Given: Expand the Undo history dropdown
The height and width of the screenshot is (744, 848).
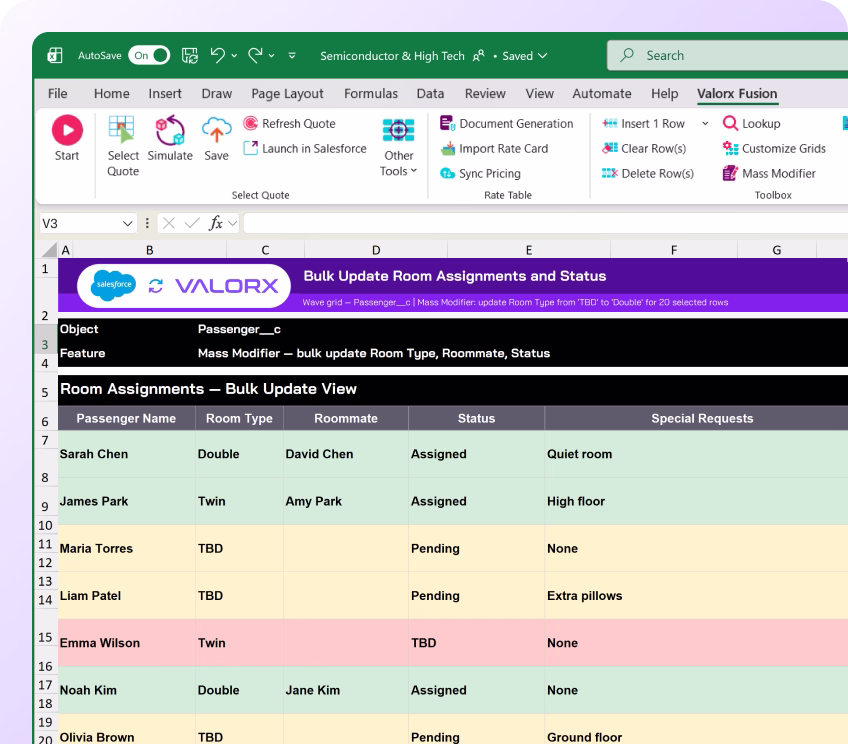Looking at the screenshot, I should (234, 56).
